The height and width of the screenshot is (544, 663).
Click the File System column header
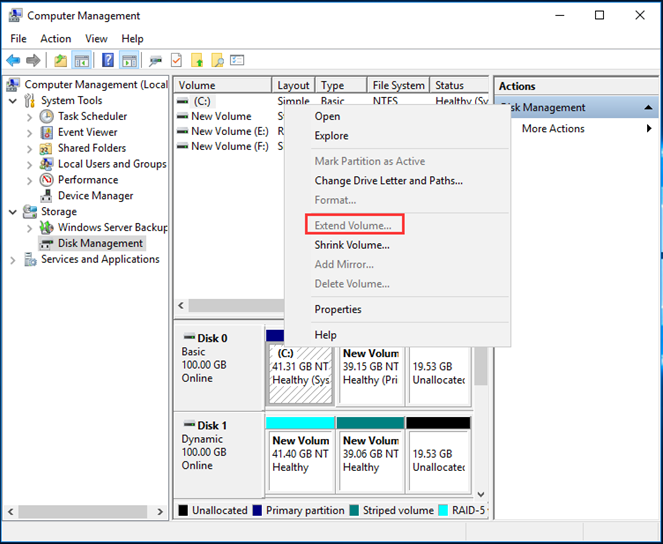click(399, 85)
